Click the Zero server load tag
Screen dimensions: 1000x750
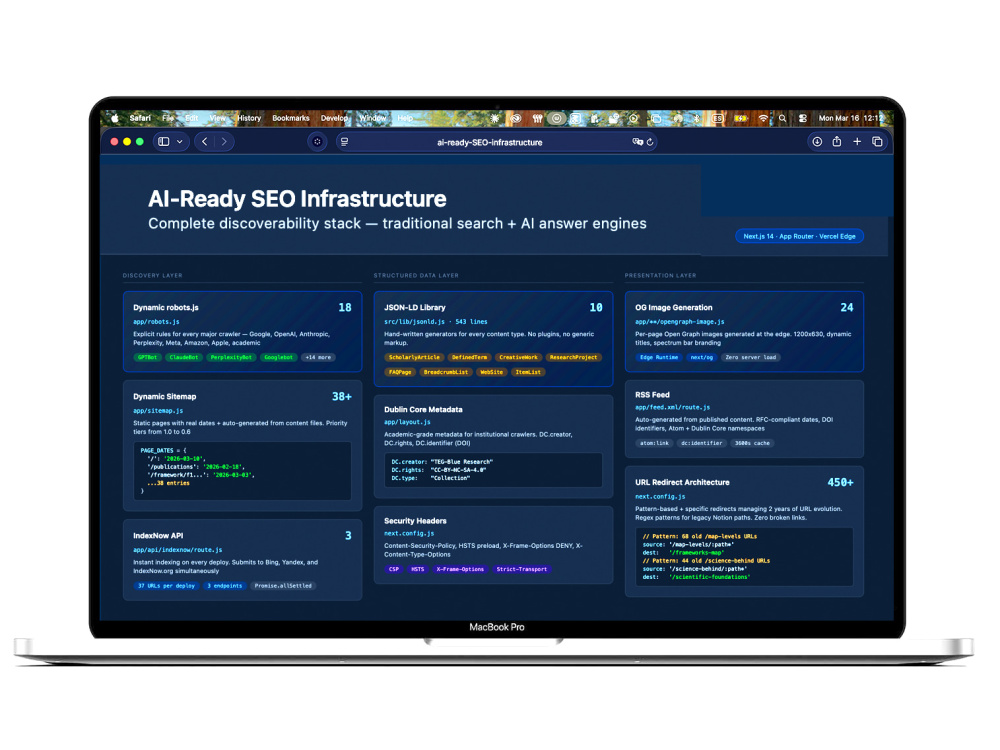[x=751, y=357]
